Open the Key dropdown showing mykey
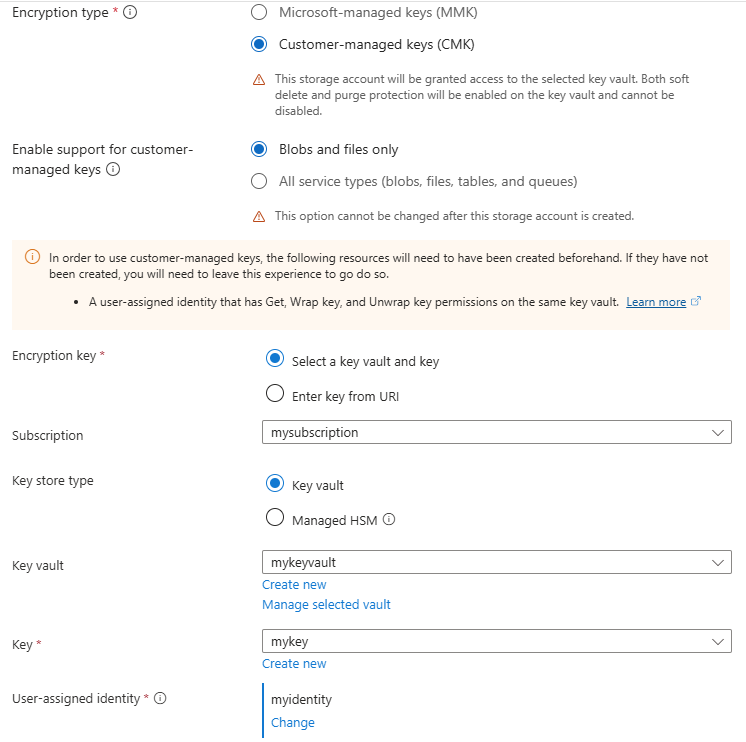 497,641
